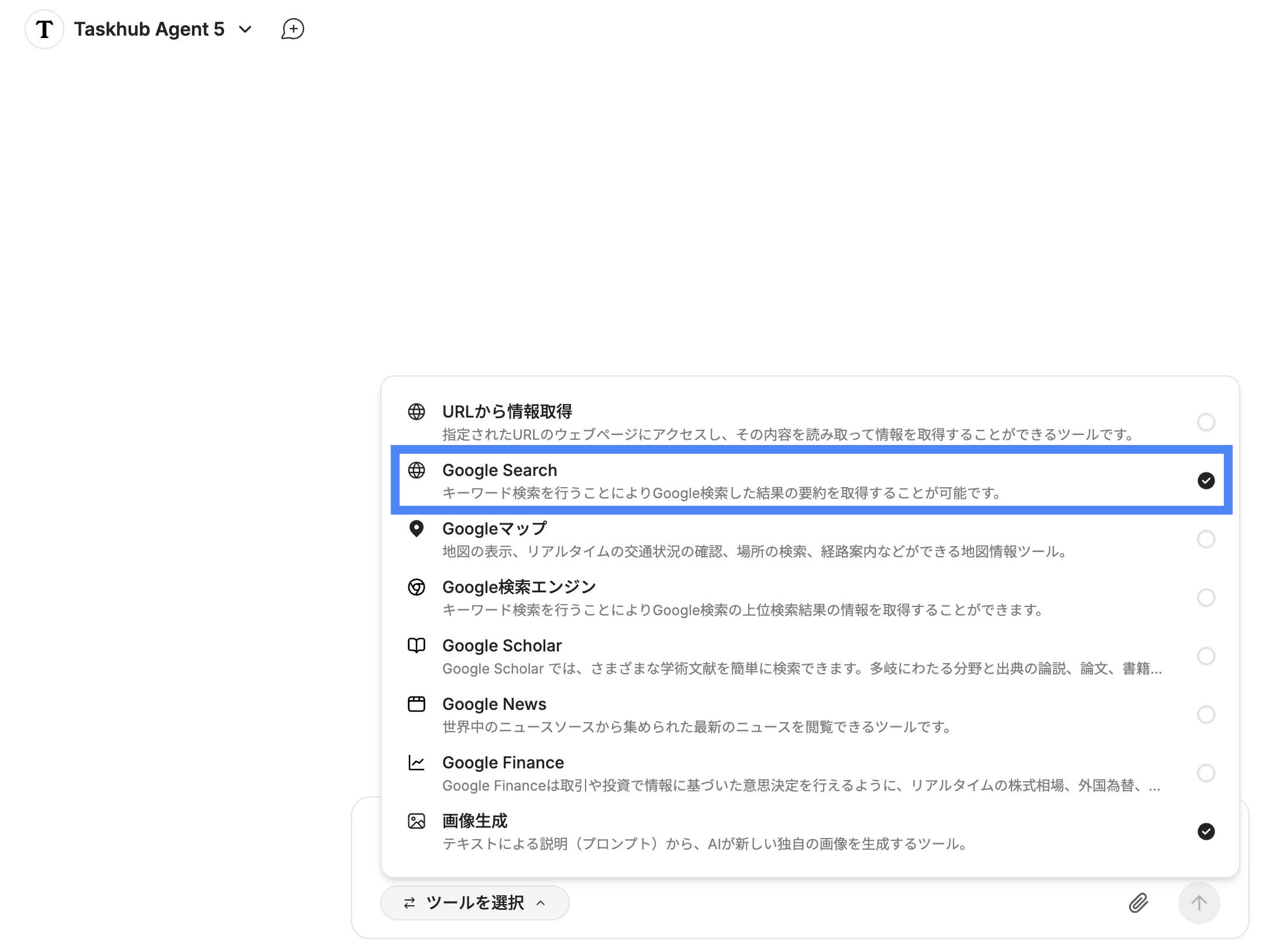Click the Chrome icon for Google検索エンジン
Viewport: 1273px width, 952px height.
point(416,587)
